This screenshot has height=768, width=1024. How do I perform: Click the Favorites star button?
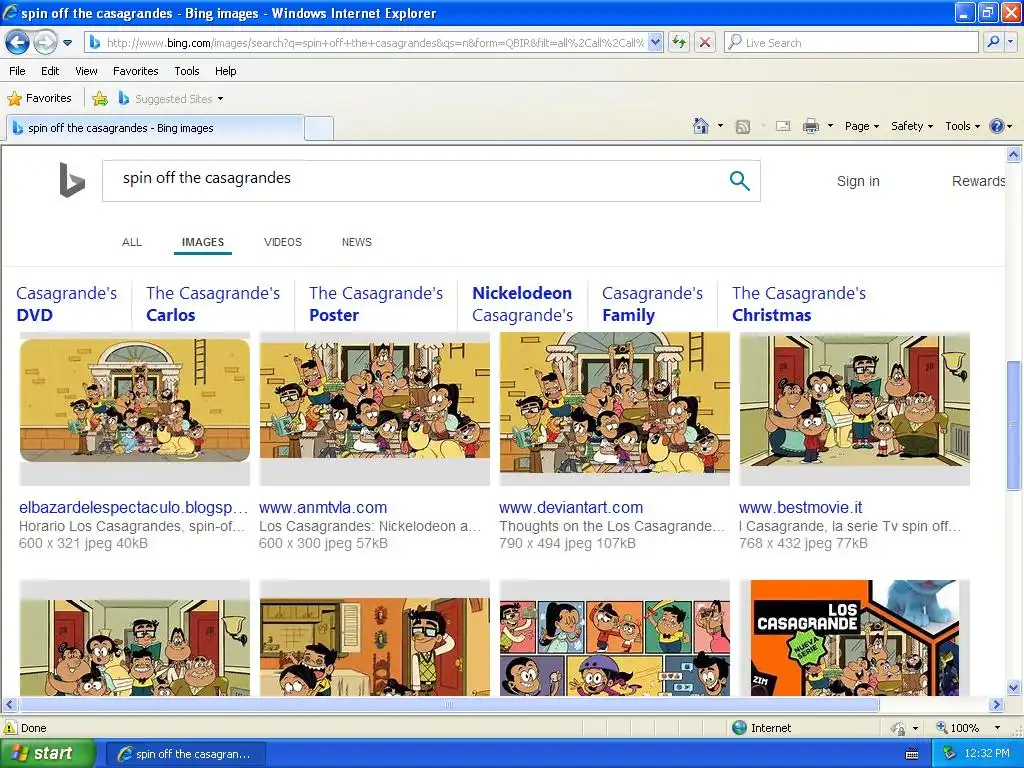point(39,98)
